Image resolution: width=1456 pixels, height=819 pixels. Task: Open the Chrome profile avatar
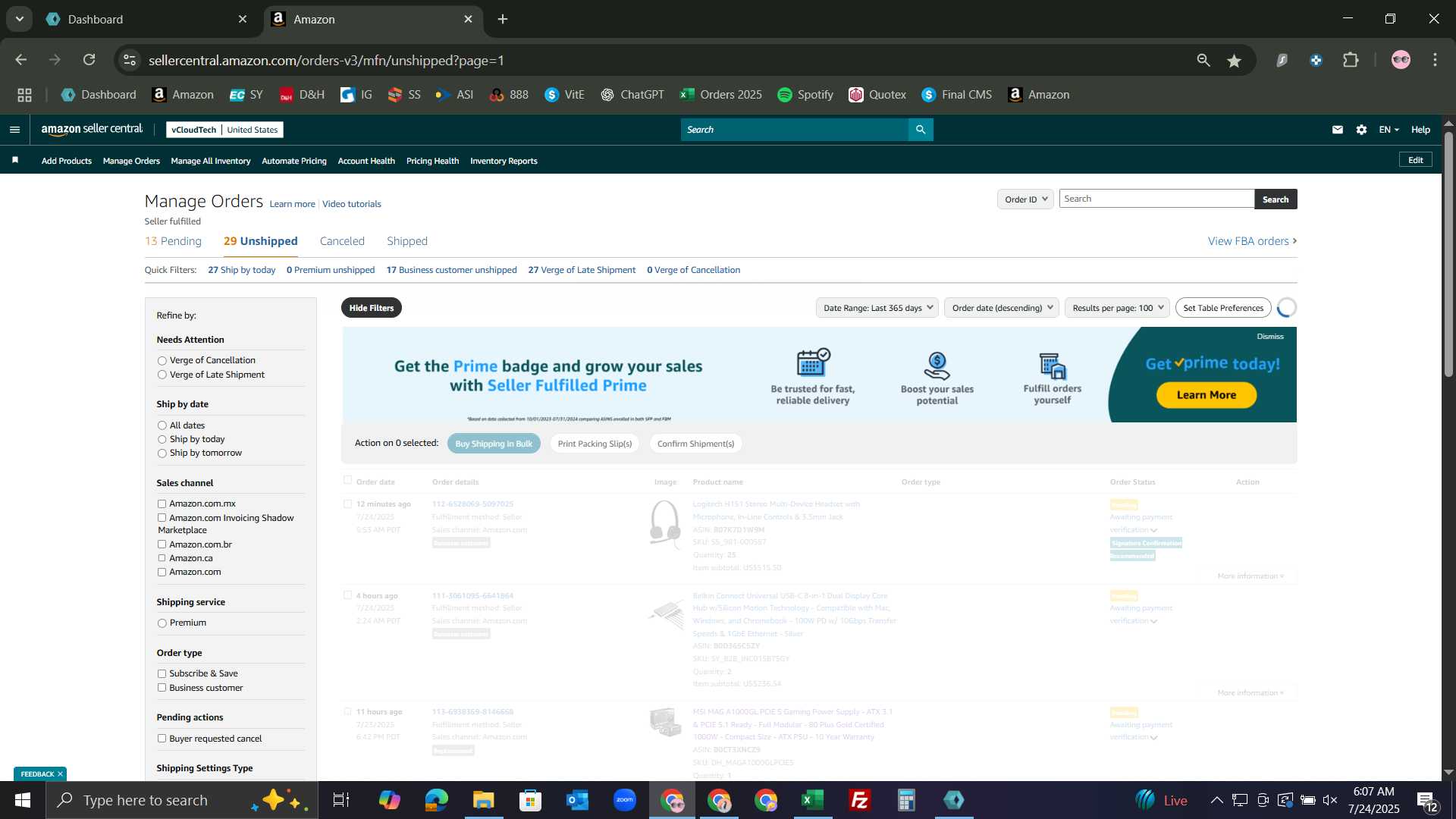pos(1401,60)
